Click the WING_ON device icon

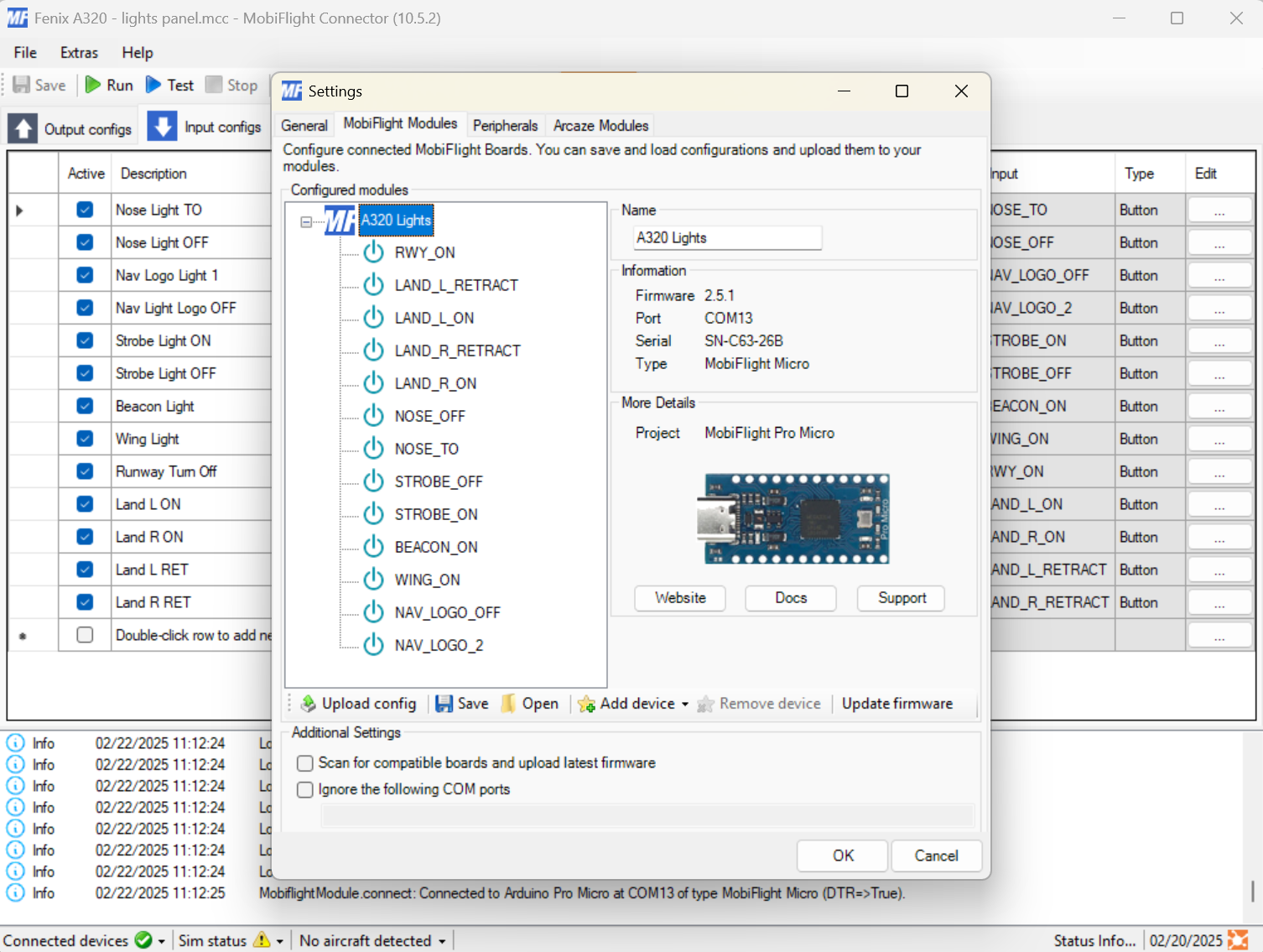coord(373,580)
